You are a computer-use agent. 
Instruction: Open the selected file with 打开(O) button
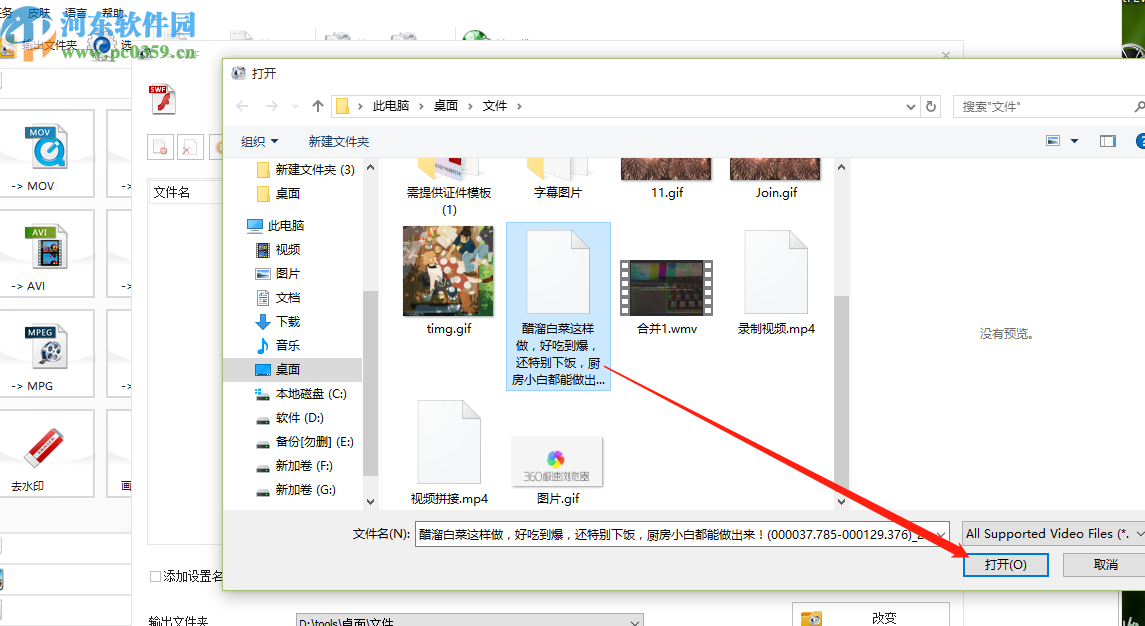click(1006, 565)
